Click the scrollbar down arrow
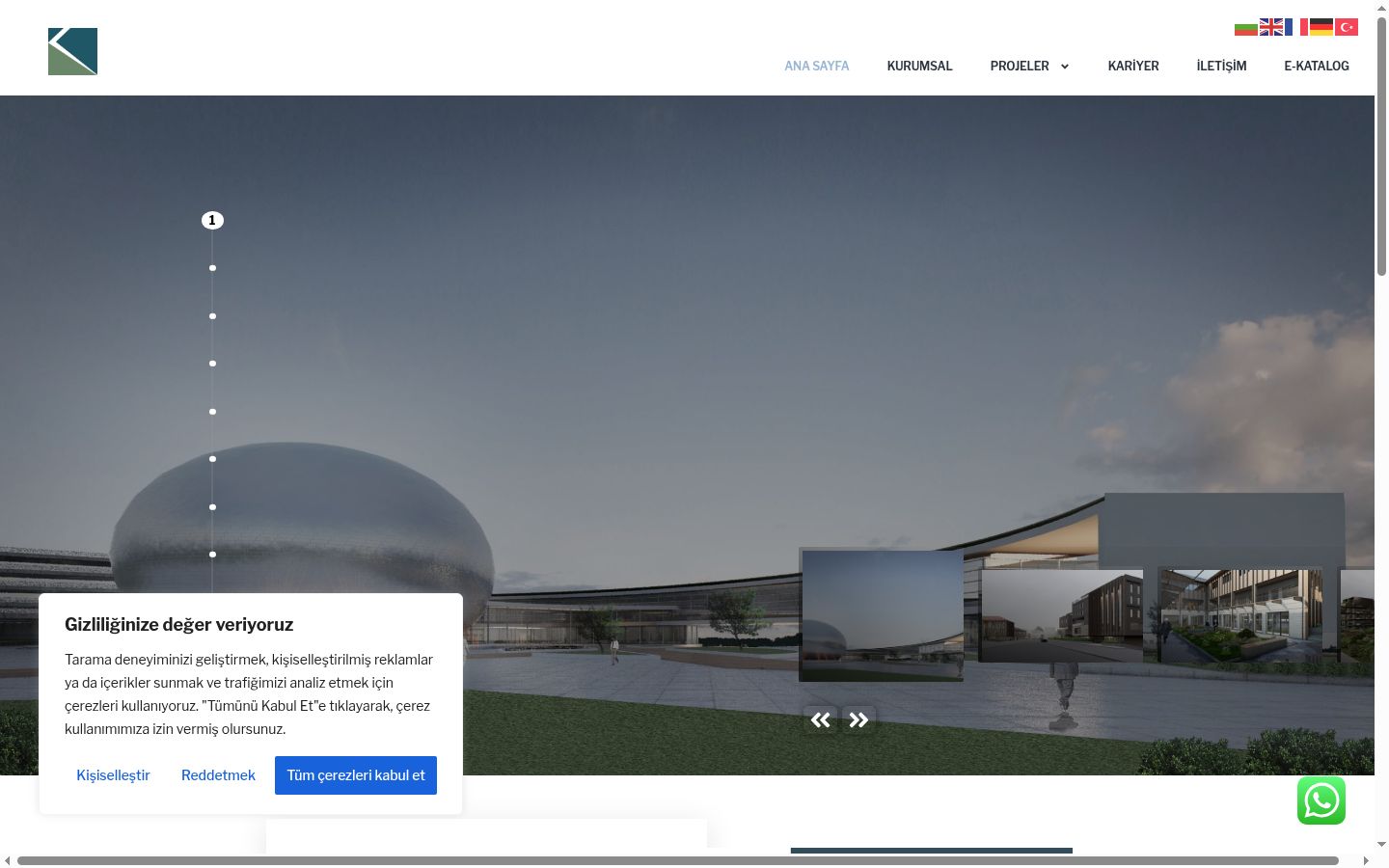This screenshot has height=868, width=1389. pos(1381,845)
